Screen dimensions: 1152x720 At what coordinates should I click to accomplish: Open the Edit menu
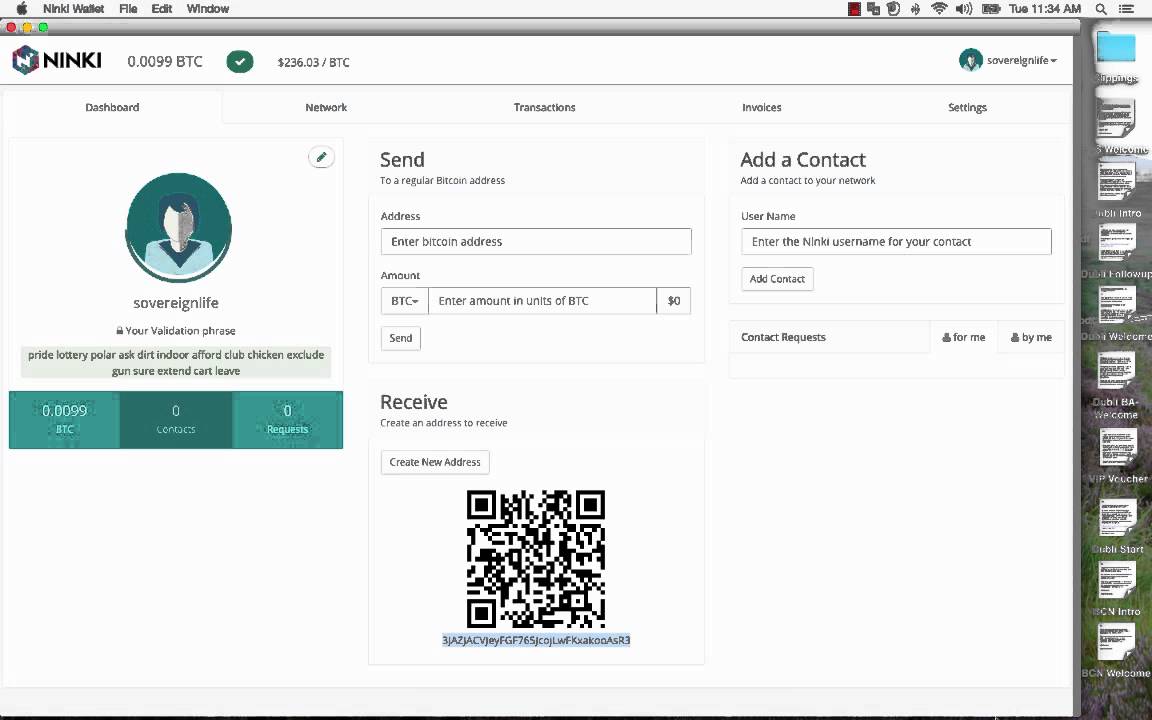162,9
